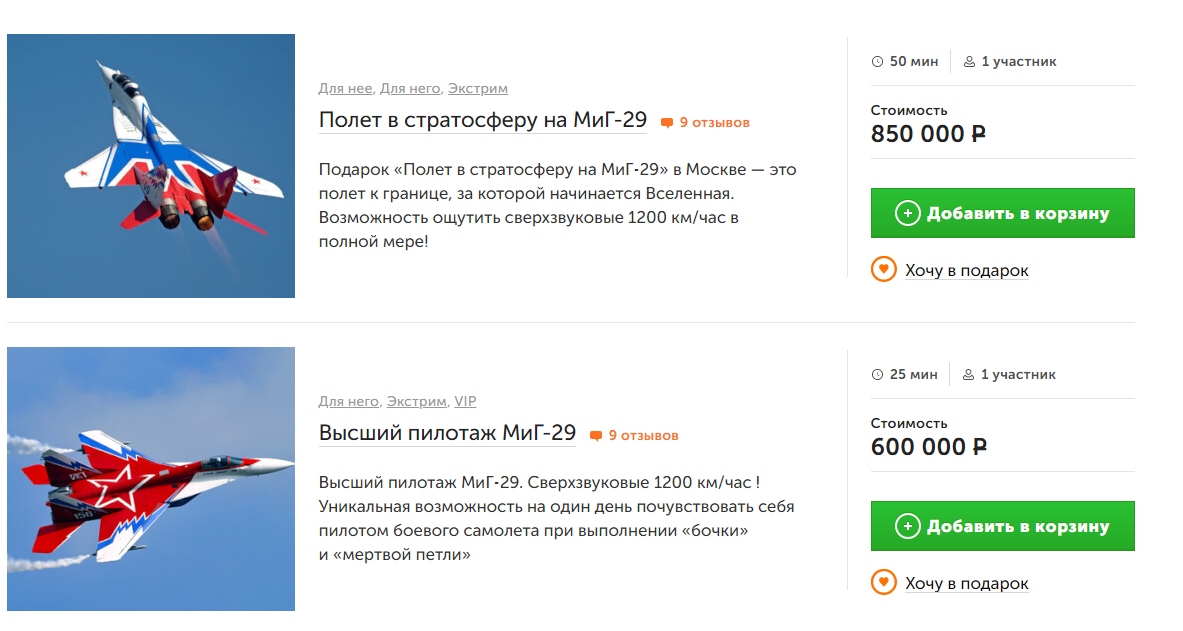Open Для него tag on second listing
1183x631 pixels.
[x=349, y=402]
